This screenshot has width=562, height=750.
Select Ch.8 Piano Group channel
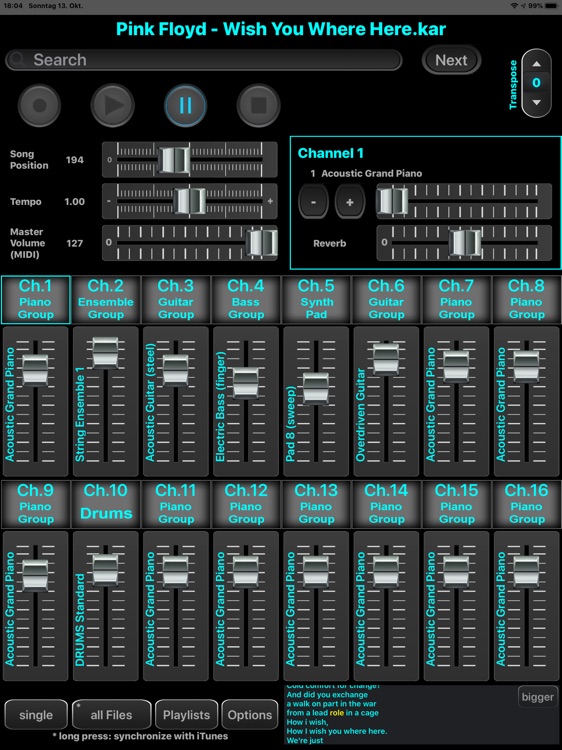point(526,300)
